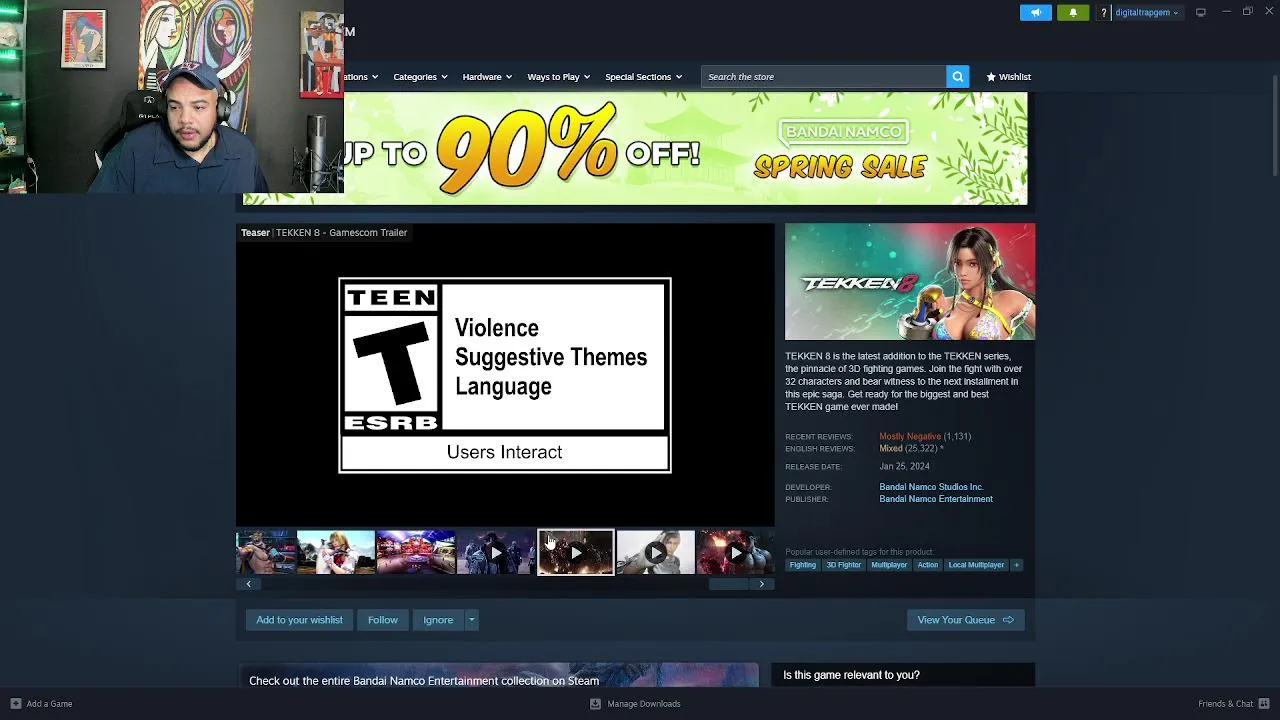Open developer Bandai Namco Studios Inc. link
1280x720 pixels.
pos(931,487)
